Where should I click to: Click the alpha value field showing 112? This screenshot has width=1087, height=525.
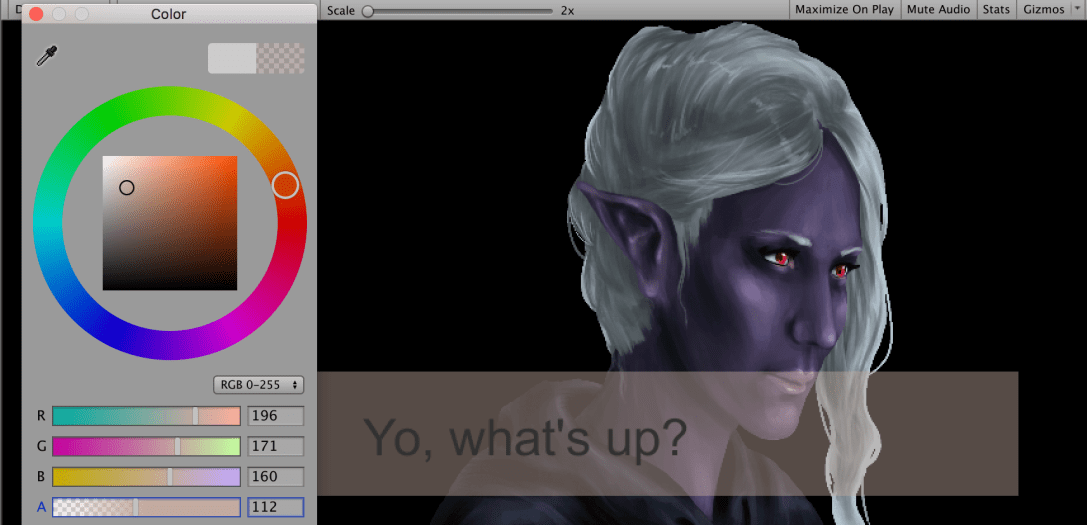click(x=275, y=507)
